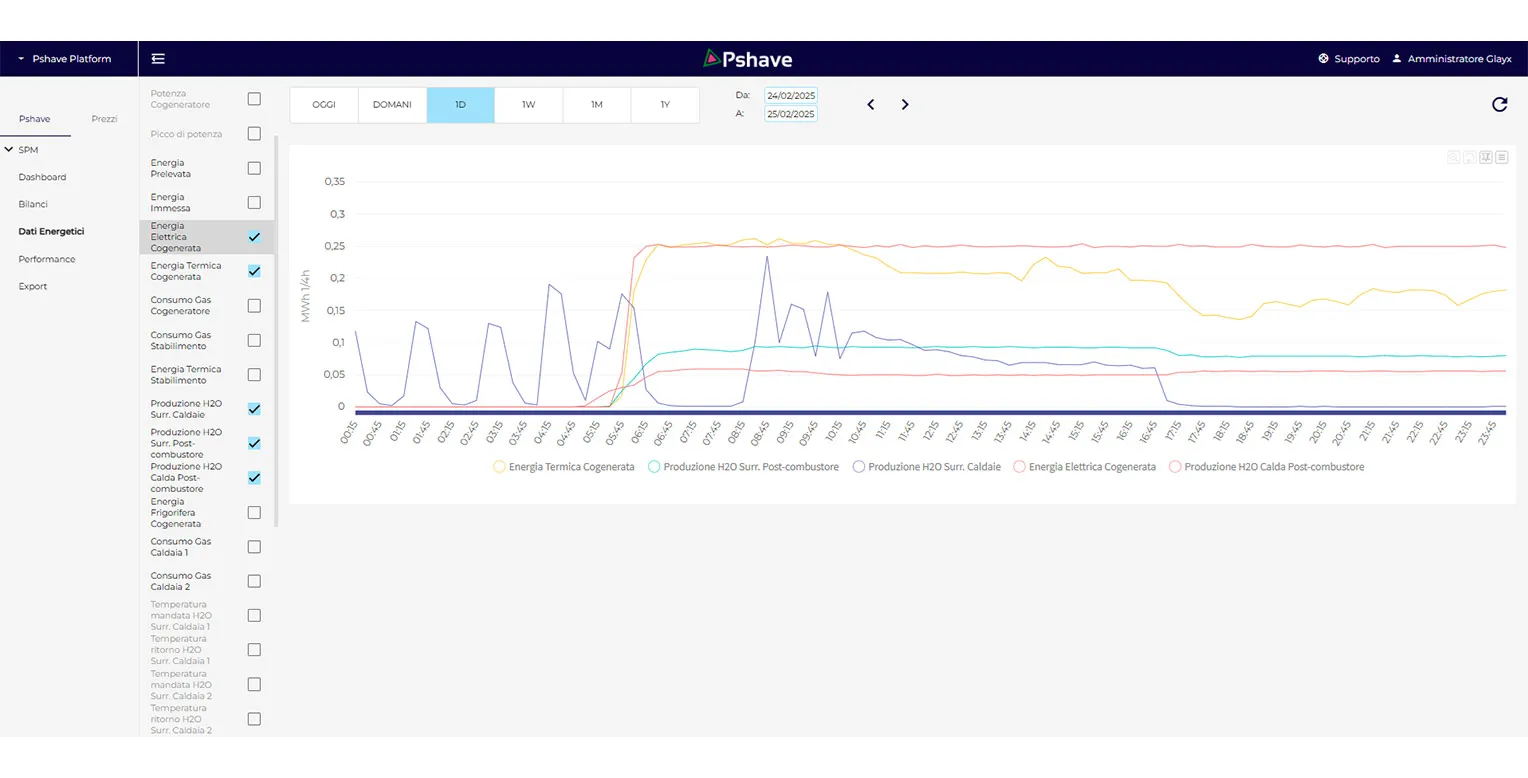Viewport: 1528px width, 778px height.
Task: Go to next day with right arrow
Action: coord(905,105)
